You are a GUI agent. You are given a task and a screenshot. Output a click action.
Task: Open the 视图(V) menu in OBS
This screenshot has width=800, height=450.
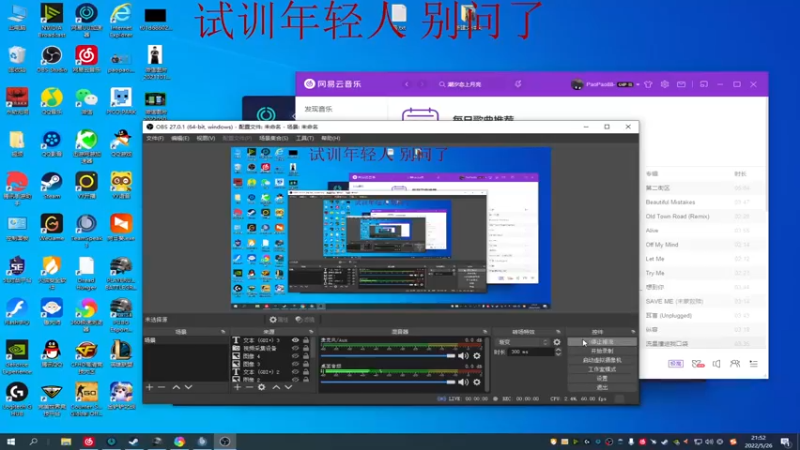tap(206, 138)
